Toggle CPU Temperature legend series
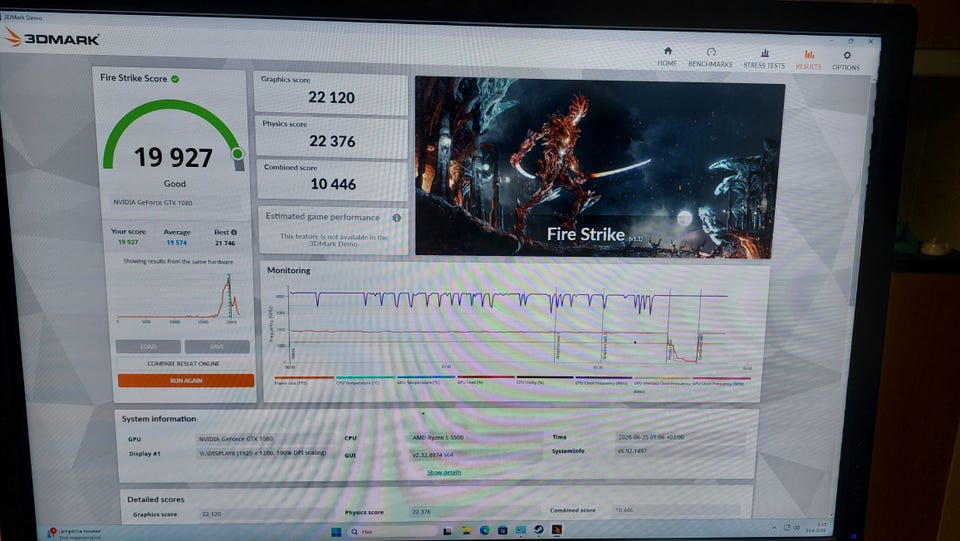Viewport: 960px width, 541px height. point(365,380)
